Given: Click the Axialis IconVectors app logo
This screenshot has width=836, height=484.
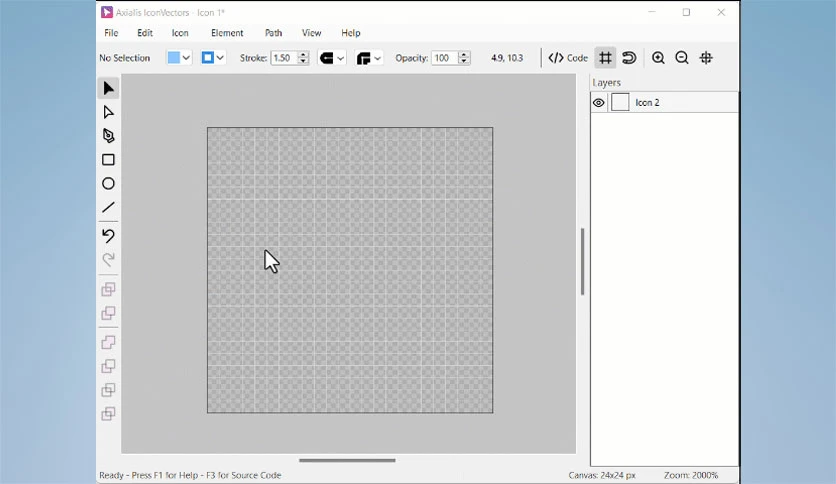Looking at the screenshot, I should pos(107,12).
